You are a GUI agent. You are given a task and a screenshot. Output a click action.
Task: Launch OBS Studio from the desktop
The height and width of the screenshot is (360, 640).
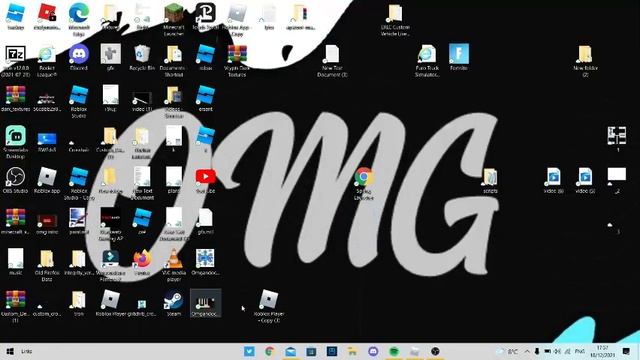tap(16, 180)
